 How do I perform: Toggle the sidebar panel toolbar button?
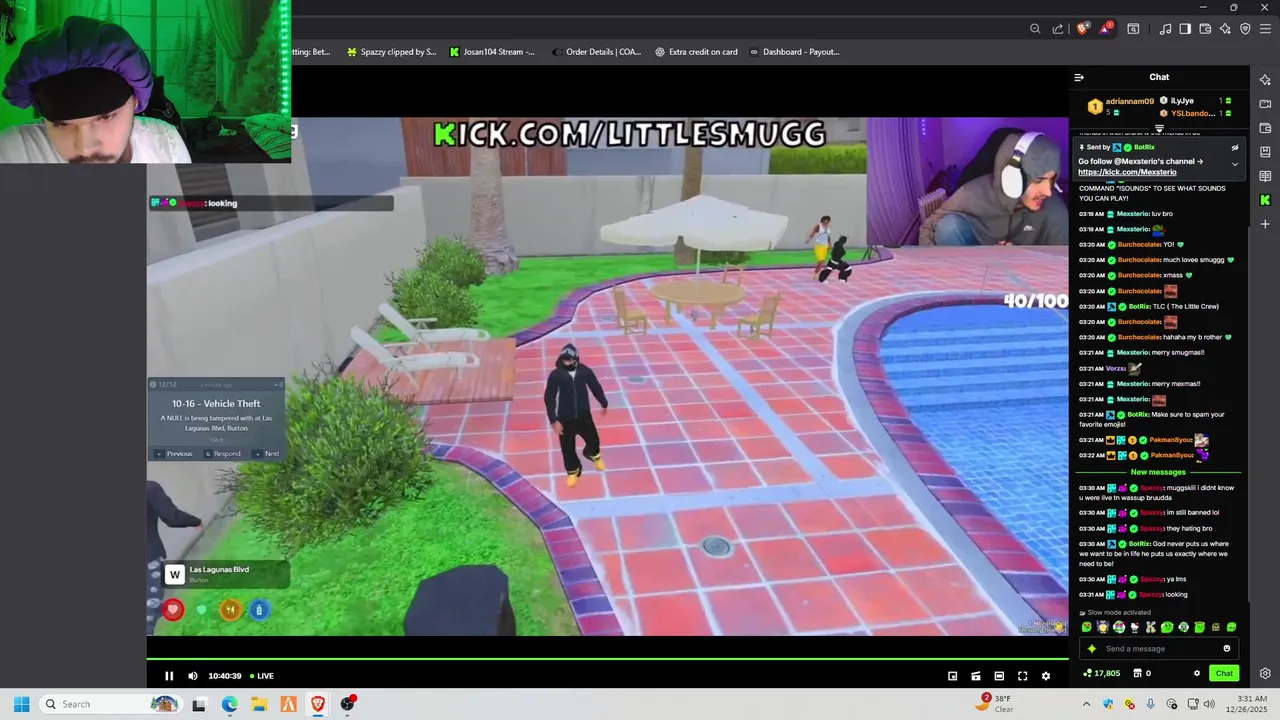click(x=1185, y=29)
